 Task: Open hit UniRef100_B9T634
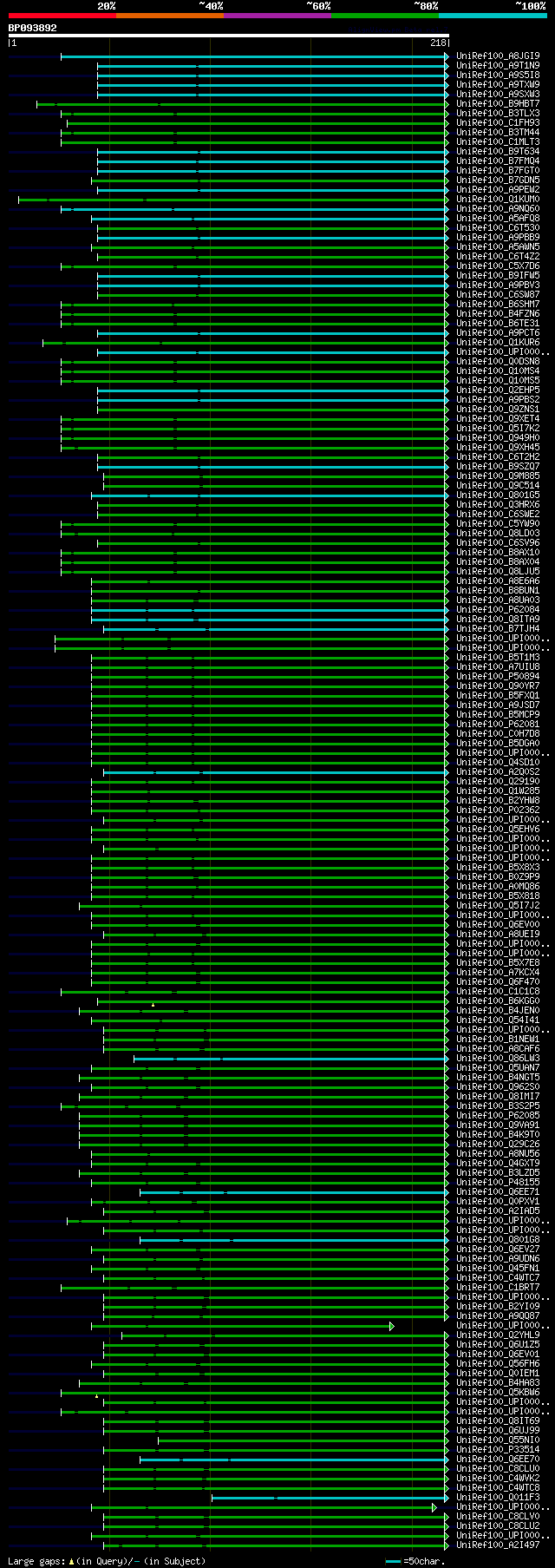click(498, 152)
